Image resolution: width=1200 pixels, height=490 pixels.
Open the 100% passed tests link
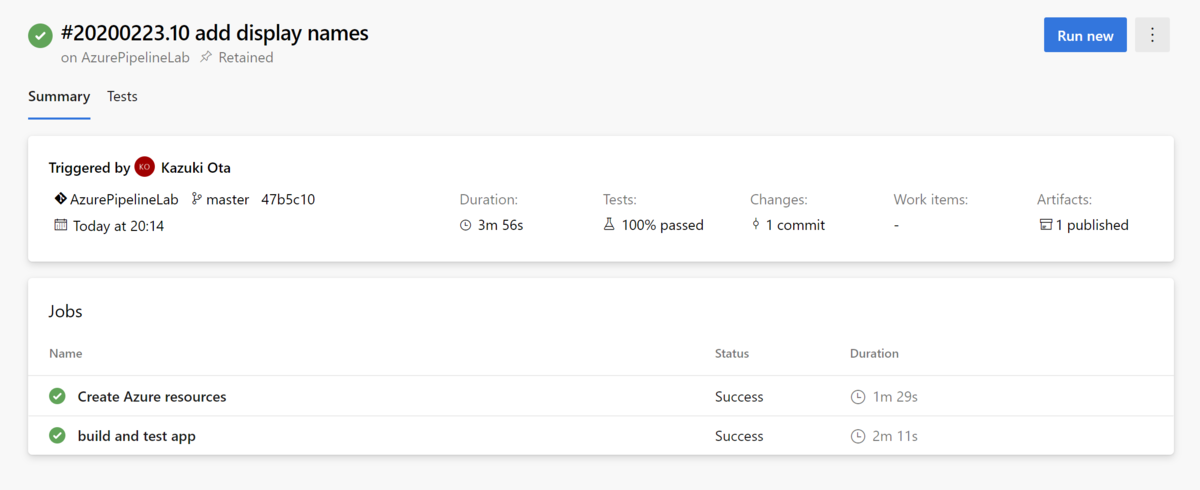pos(662,225)
